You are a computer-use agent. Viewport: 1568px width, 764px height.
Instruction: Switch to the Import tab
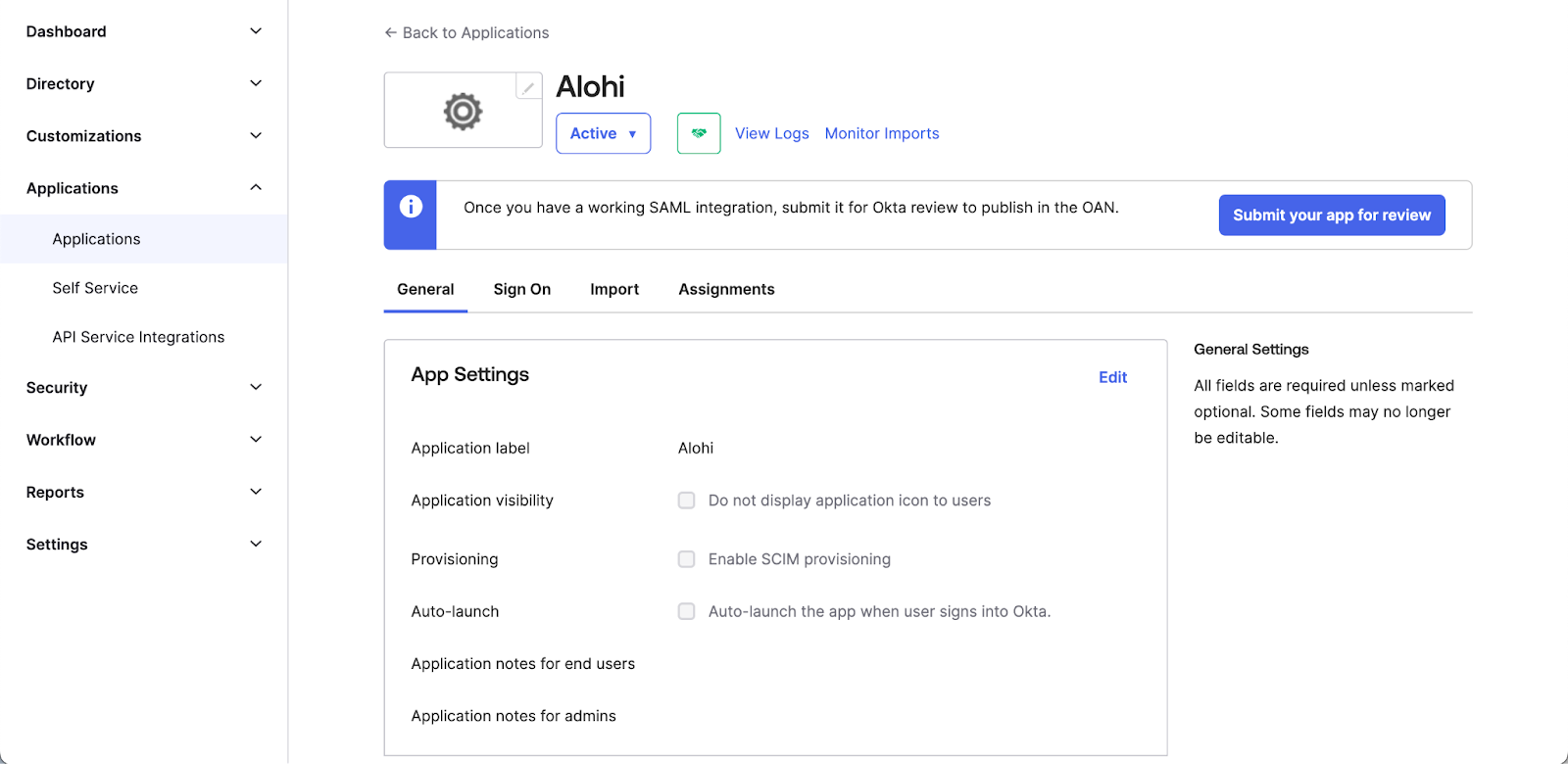614,289
